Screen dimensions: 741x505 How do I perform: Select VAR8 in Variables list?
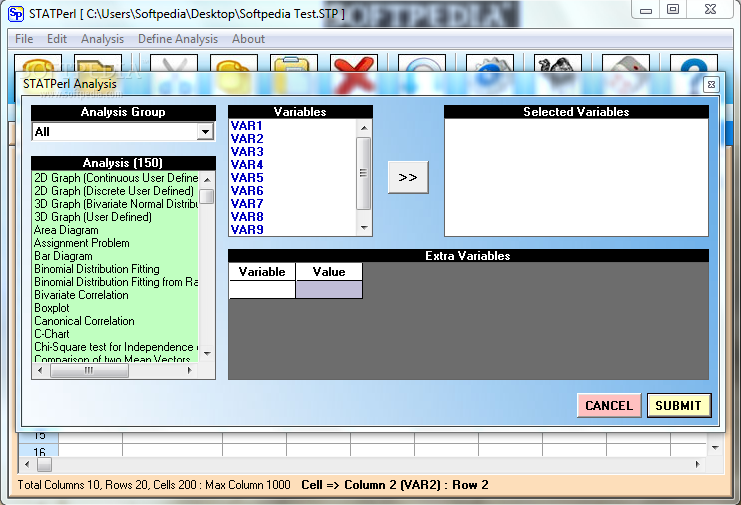coord(247,217)
